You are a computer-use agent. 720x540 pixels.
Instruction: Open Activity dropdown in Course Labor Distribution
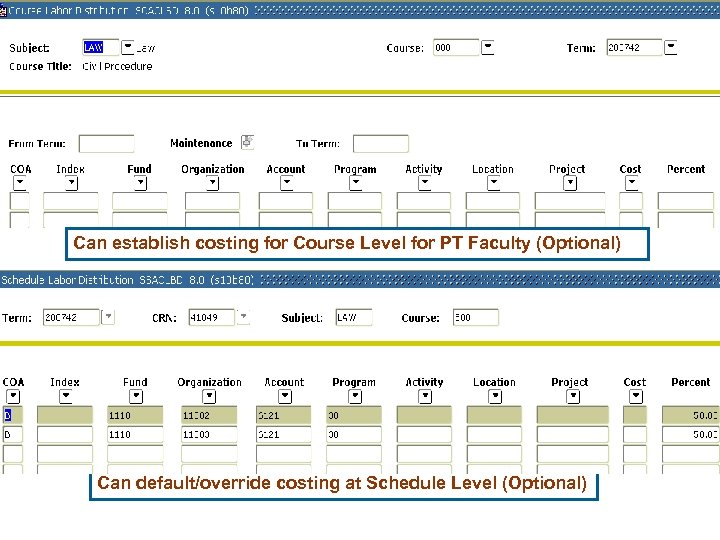425,183
